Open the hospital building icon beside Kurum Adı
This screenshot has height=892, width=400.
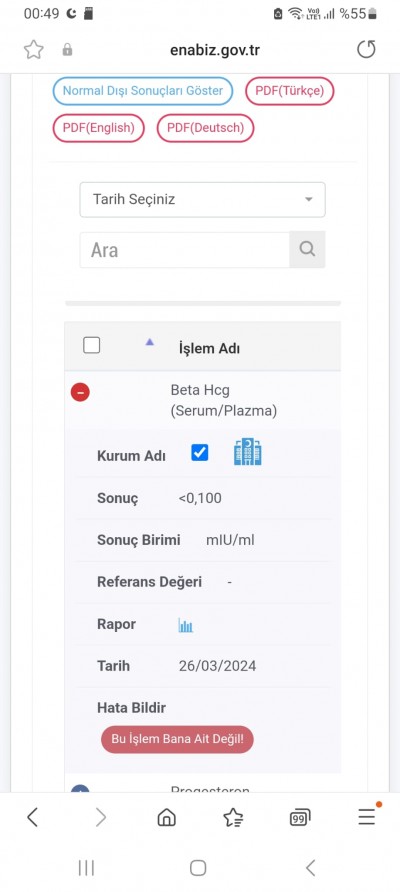pos(248,453)
